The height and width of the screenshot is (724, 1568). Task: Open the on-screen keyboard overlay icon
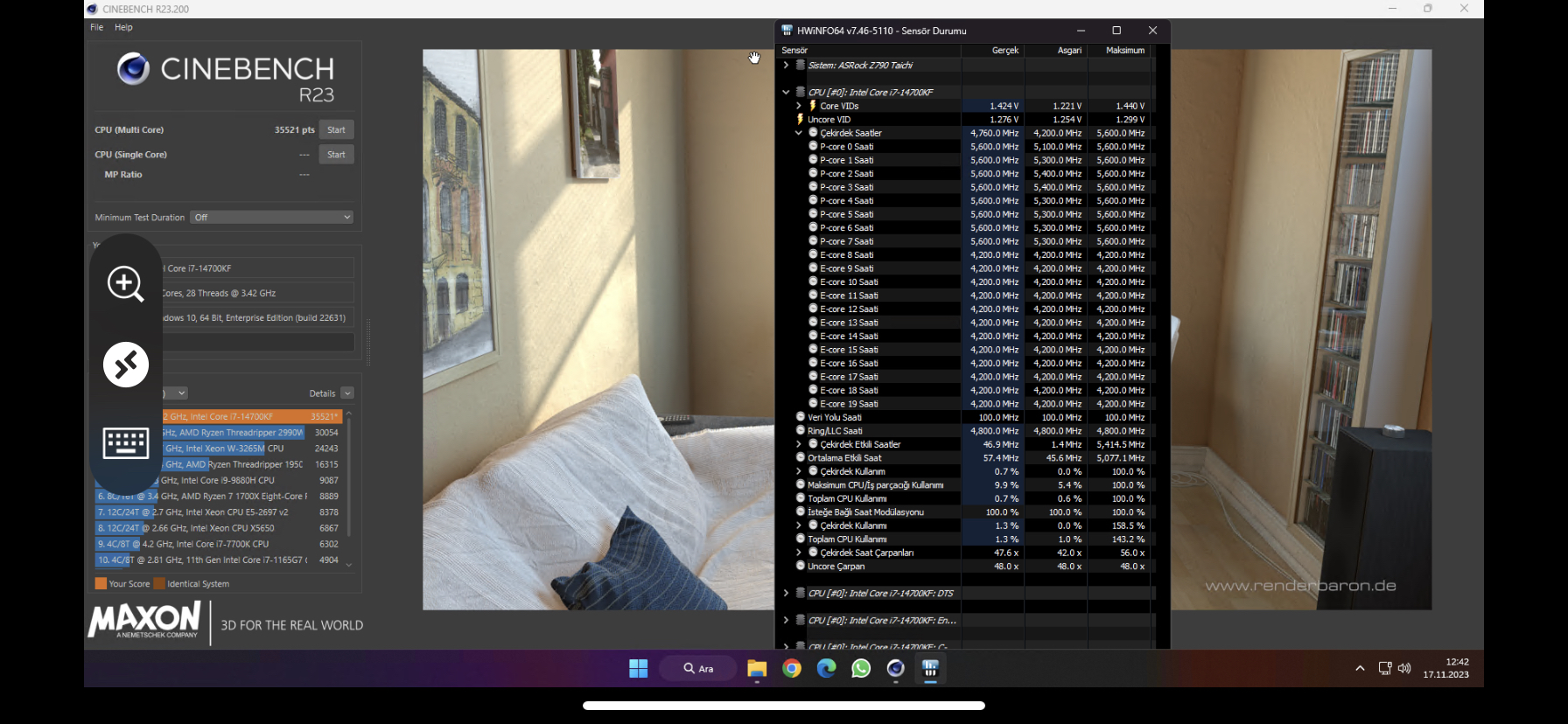(126, 443)
